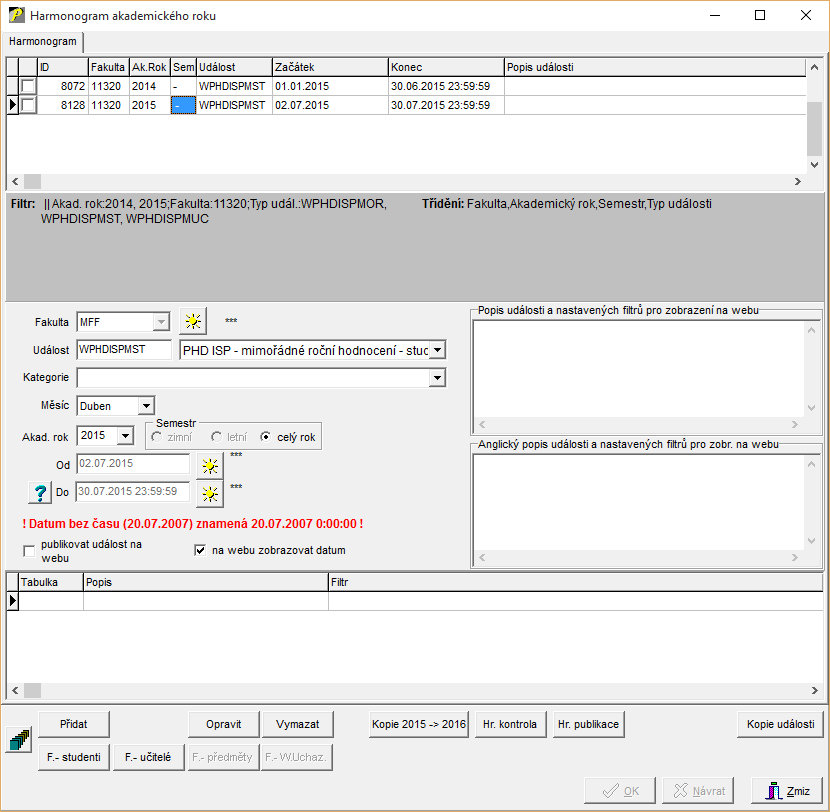Viewport: 830px width, 812px height.
Task: Open the Kategorie dropdown list
Action: [436, 378]
